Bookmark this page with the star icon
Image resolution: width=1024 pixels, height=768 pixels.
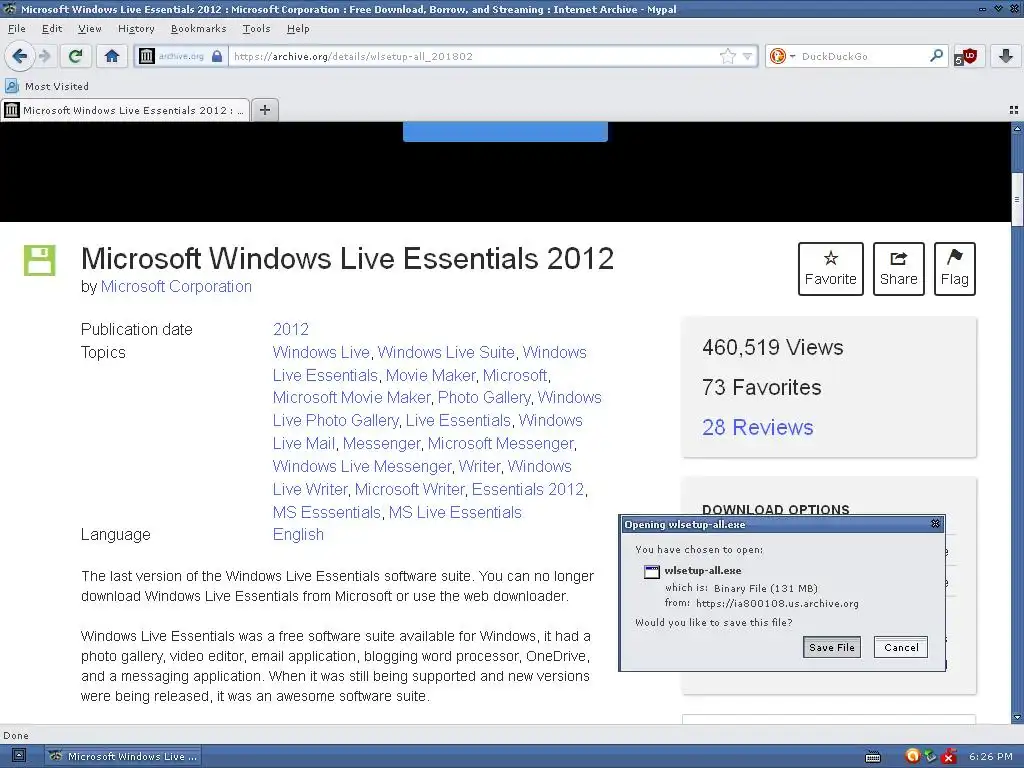click(x=728, y=56)
